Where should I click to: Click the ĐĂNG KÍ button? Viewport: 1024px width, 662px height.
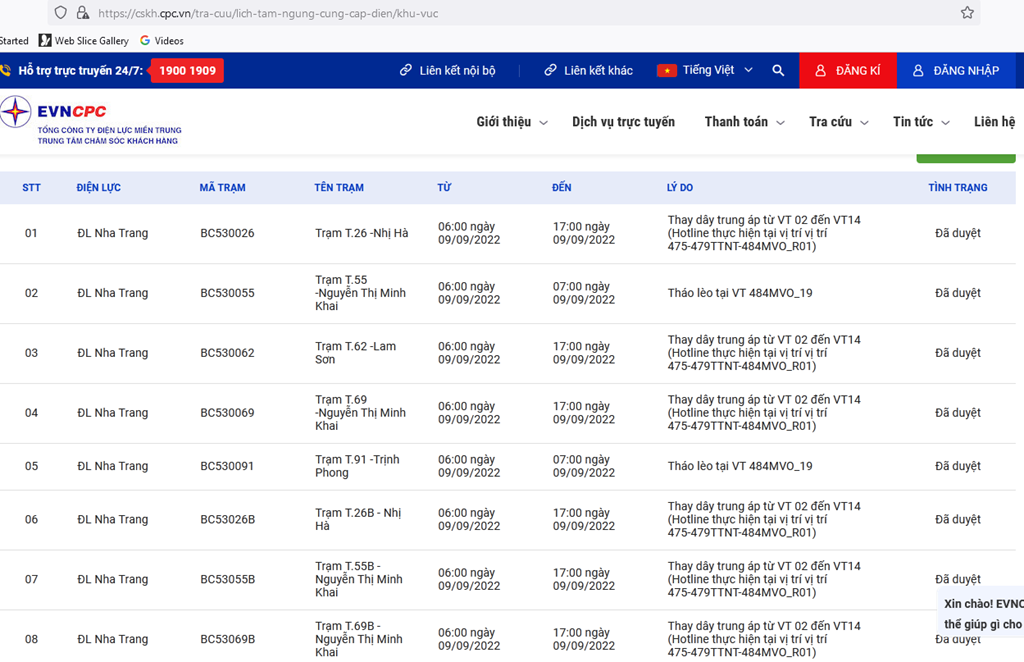tap(847, 71)
